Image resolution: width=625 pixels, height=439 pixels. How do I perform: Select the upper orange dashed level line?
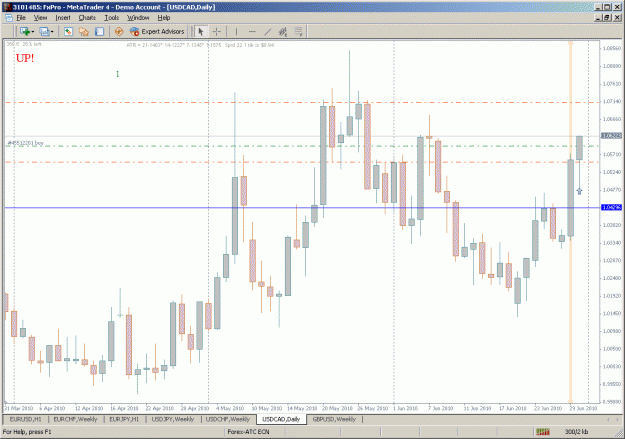(x=302, y=102)
